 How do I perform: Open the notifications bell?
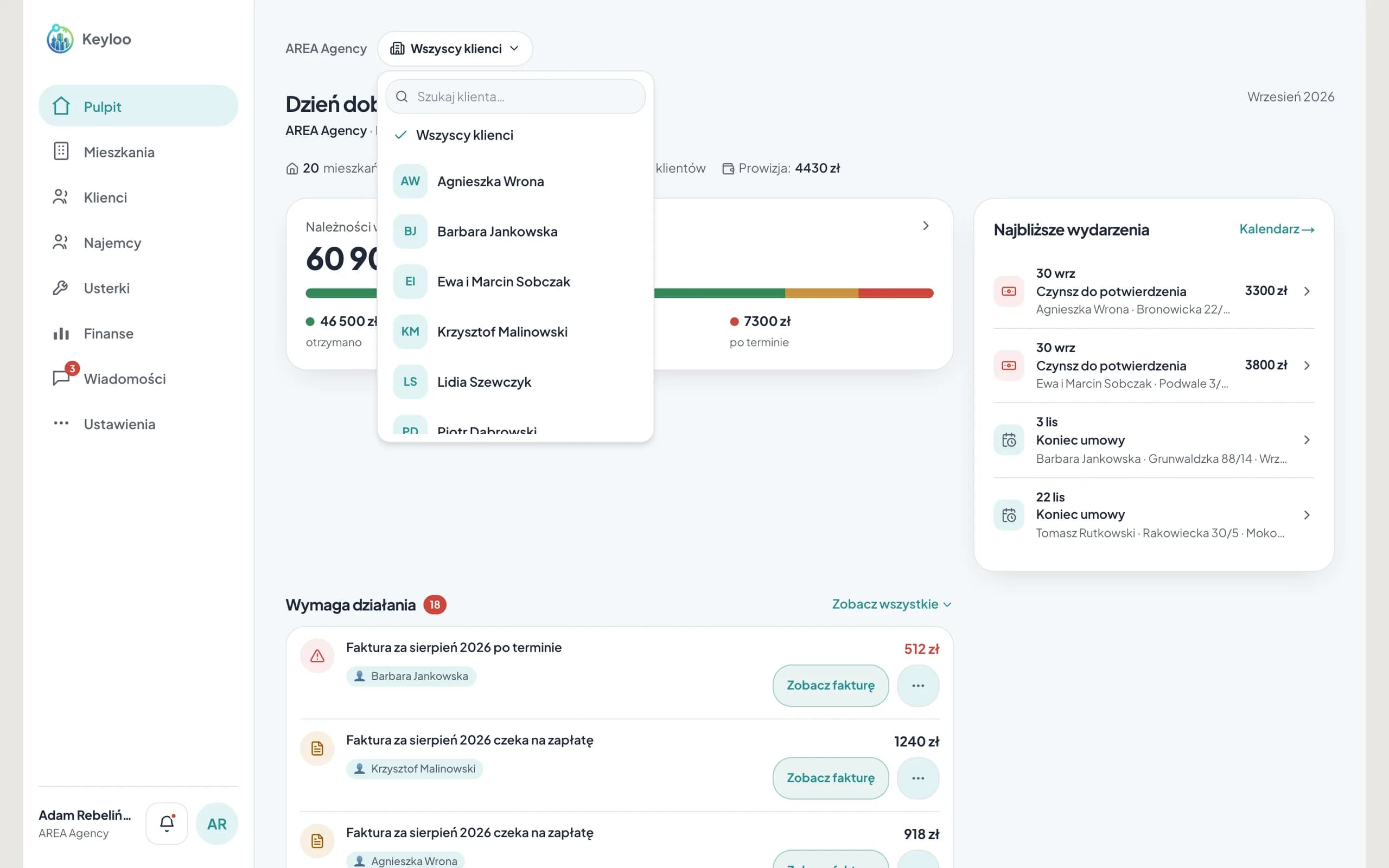167,823
